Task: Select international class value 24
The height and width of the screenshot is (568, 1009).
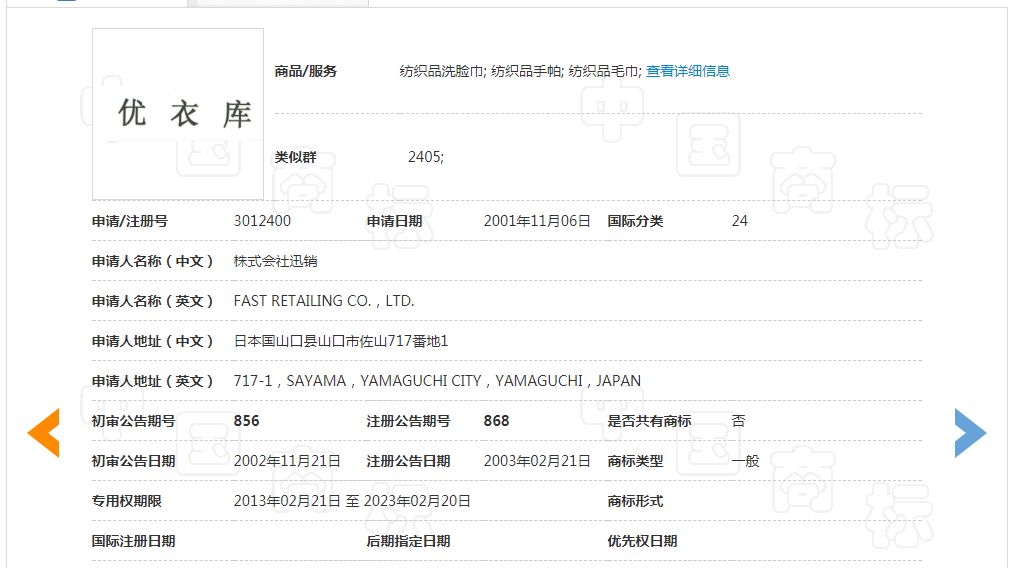Action: [739, 221]
